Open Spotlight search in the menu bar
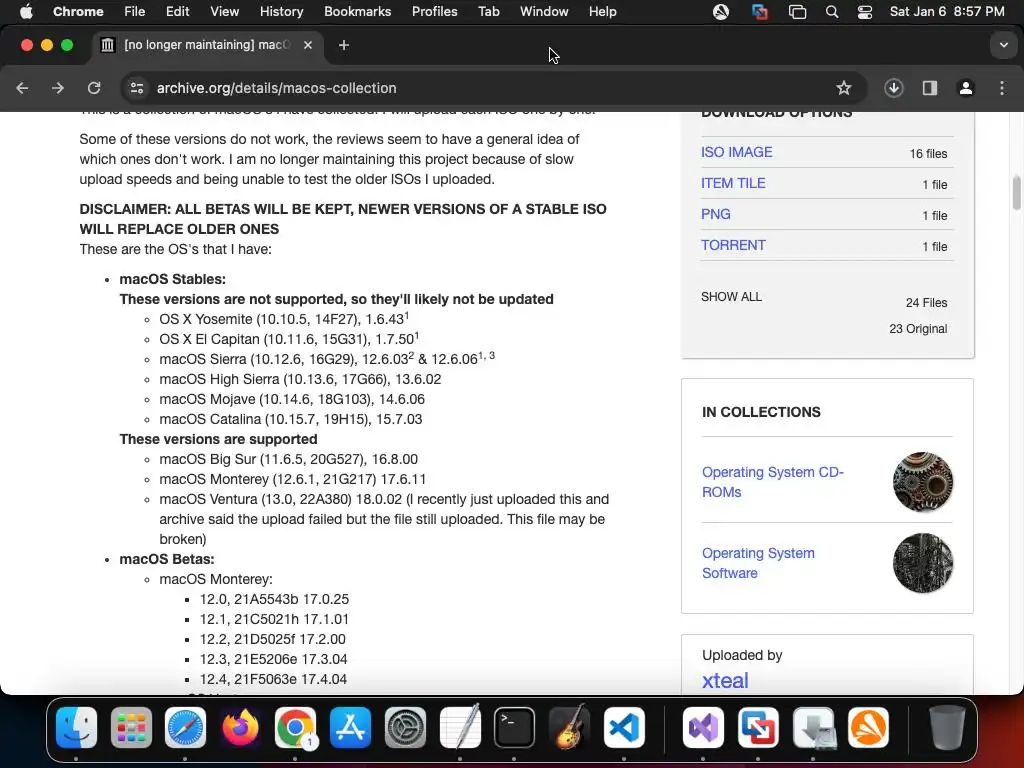1024x768 pixels. [831, 12]
